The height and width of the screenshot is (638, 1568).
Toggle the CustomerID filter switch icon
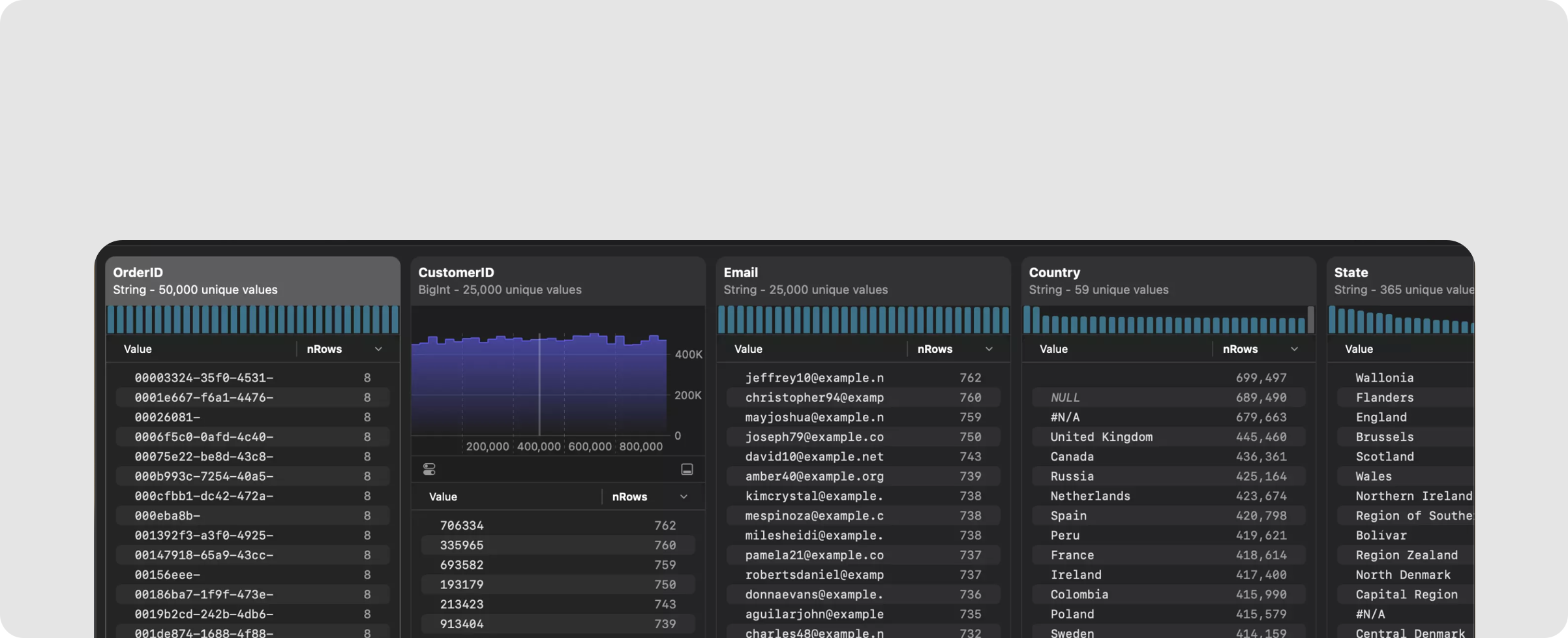tap(429, 469)
